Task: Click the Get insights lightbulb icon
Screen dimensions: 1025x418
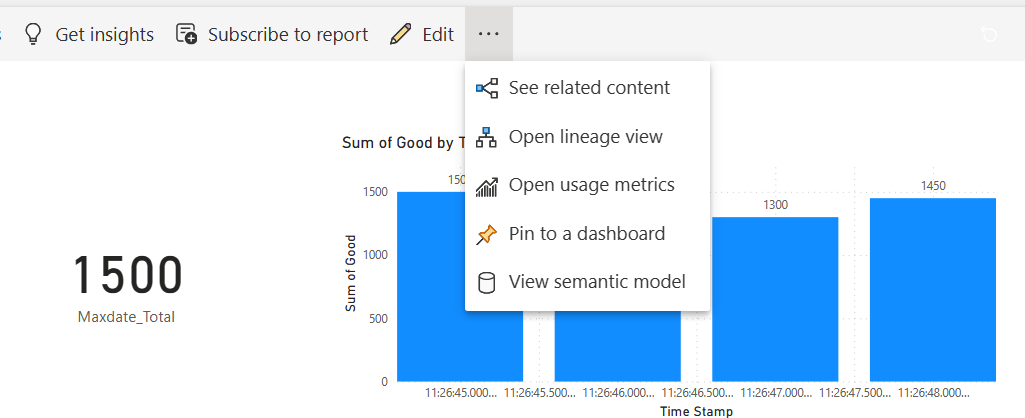Action: pyautogui.click(x=32, y=34)
